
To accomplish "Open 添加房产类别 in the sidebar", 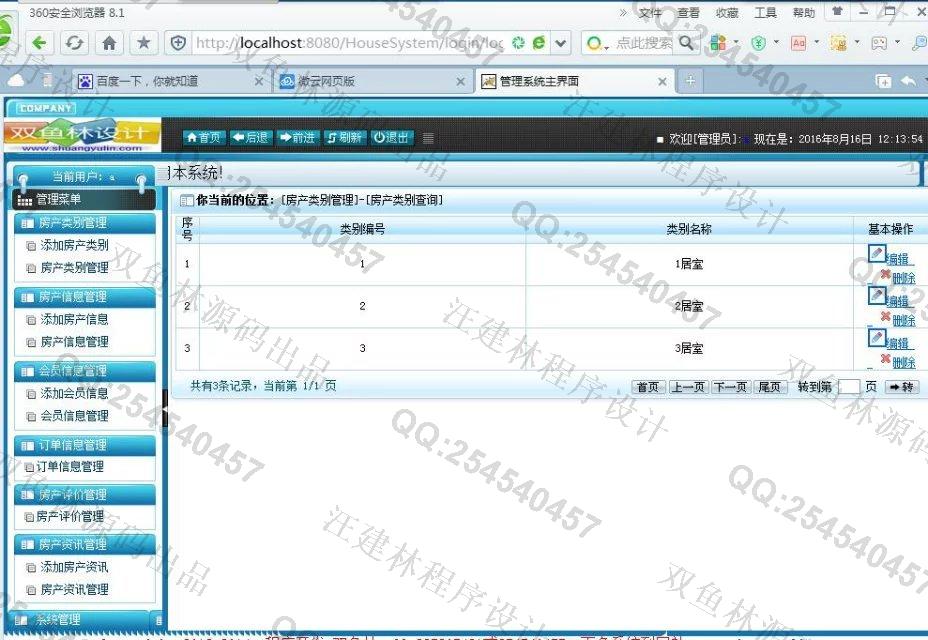I will (x=74, y=245).
